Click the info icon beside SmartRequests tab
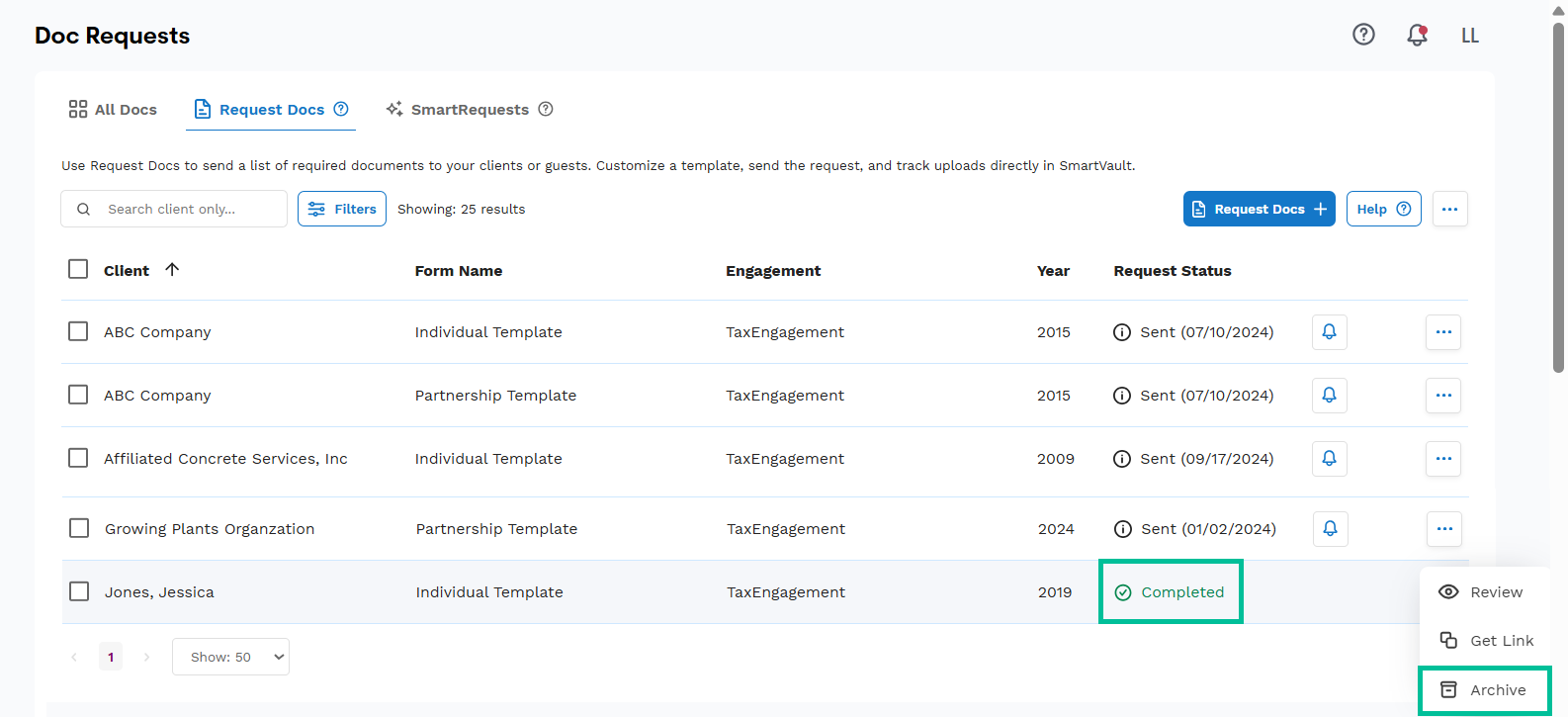 (x=546, y=109)
